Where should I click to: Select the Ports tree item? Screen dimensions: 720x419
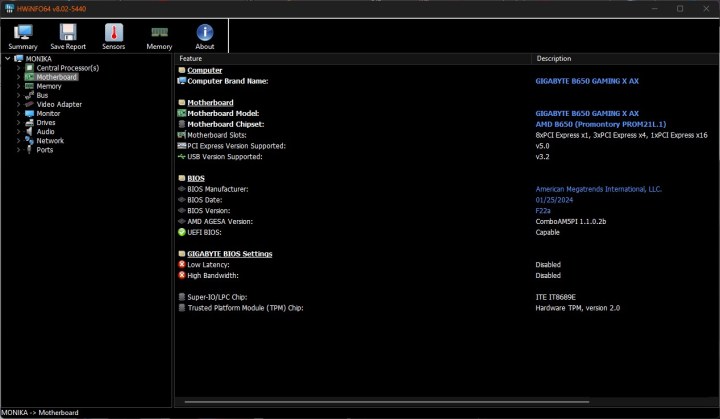pos(45,150)
